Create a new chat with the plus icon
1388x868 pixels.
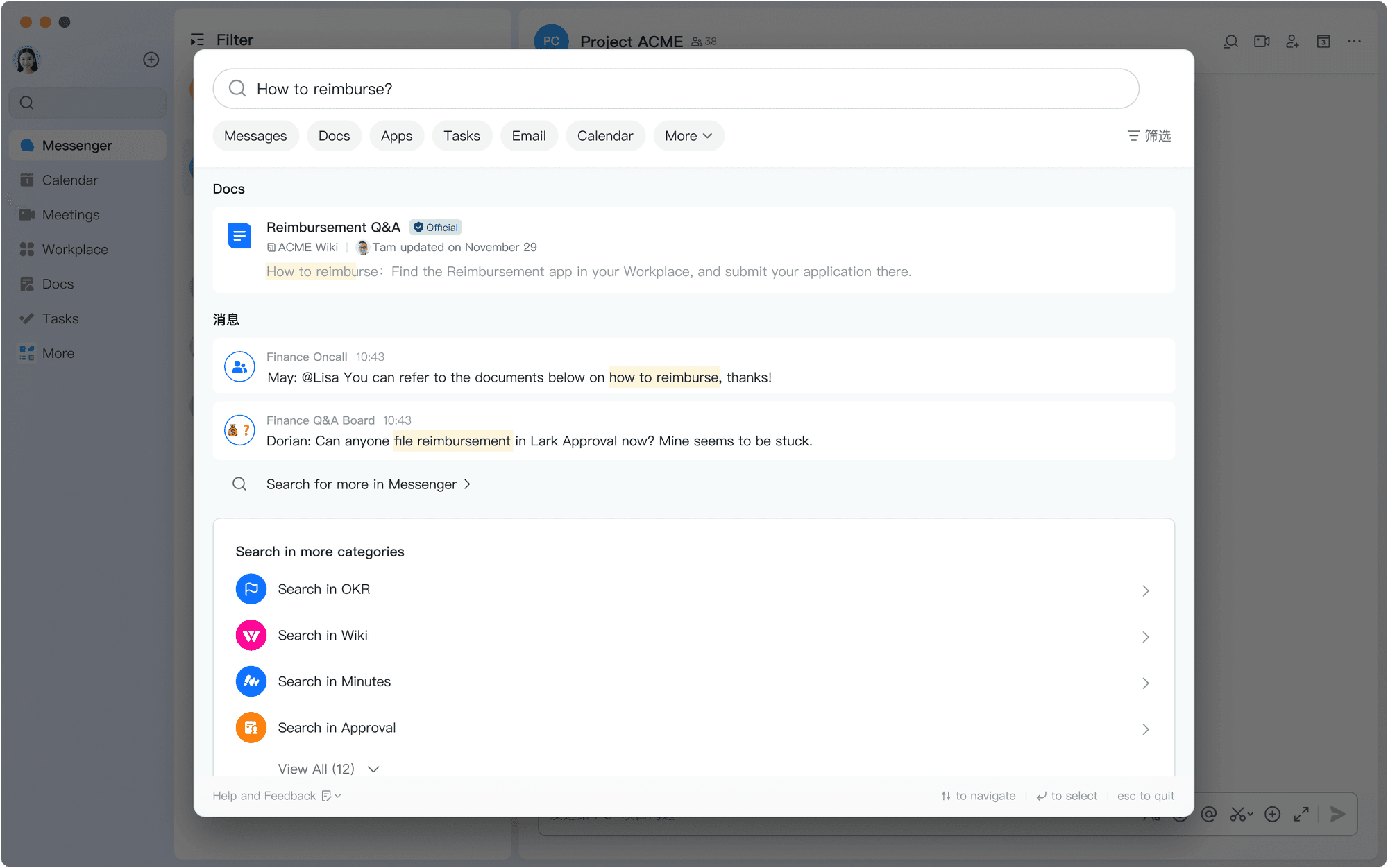tap(151, 59)
